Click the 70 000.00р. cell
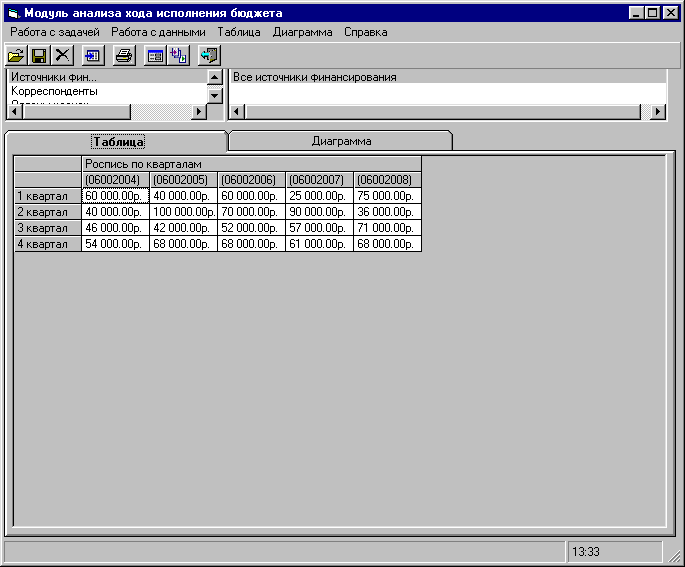The image size is (685, 567). [251, 212]
